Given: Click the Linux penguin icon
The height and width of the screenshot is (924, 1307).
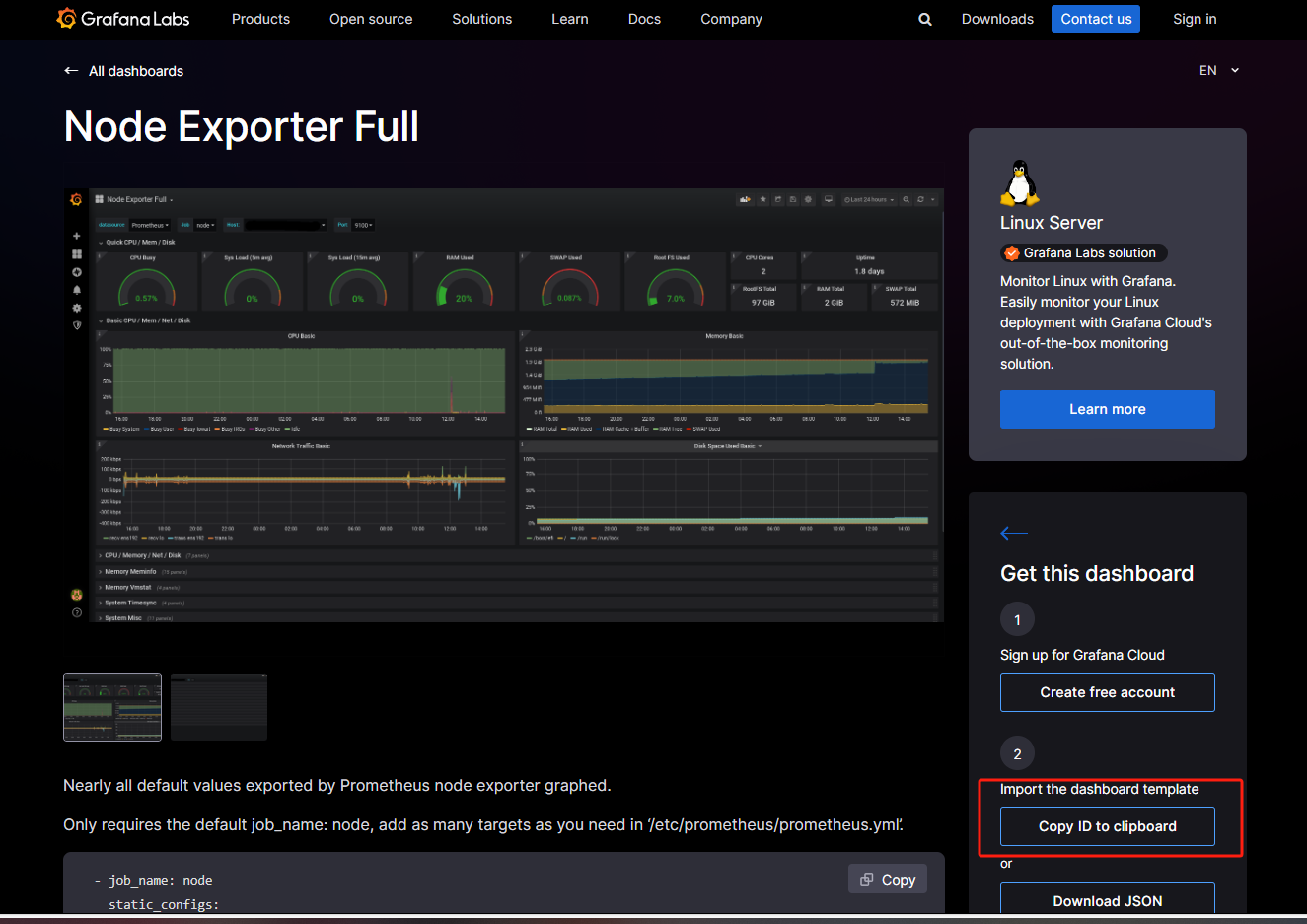Looking at the screenshot, I should pos(1019,182).
